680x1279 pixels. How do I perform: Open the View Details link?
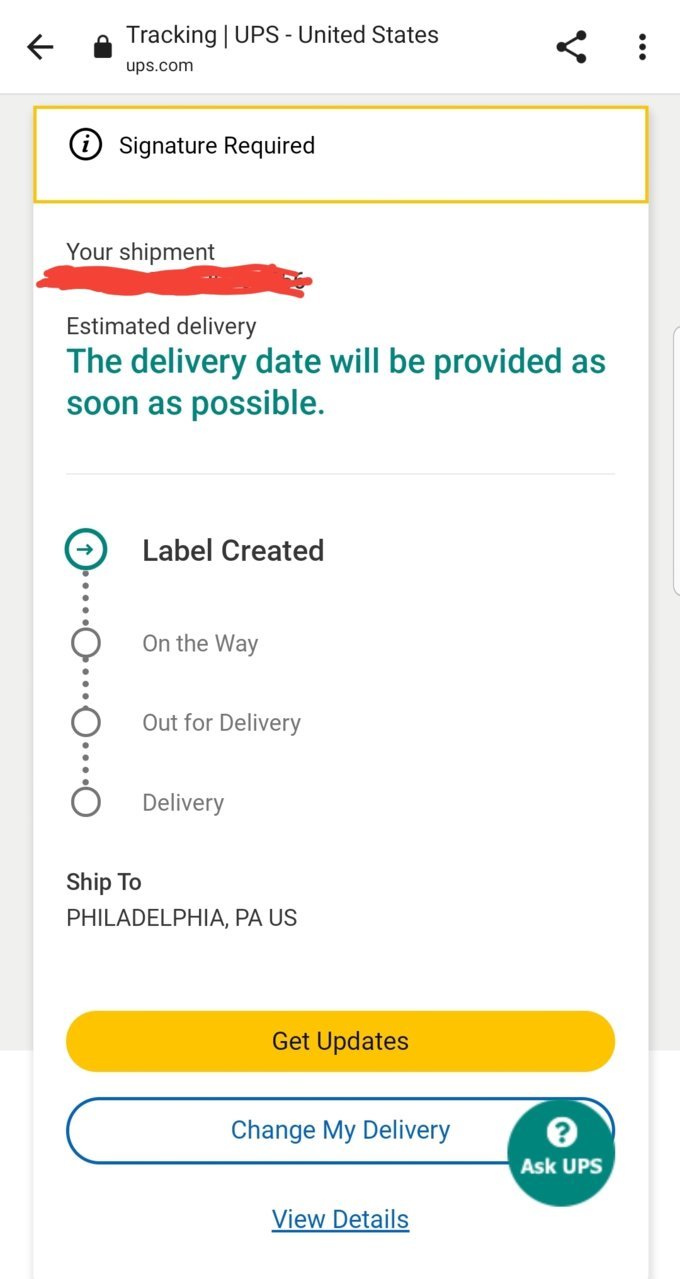point(340,1220)
